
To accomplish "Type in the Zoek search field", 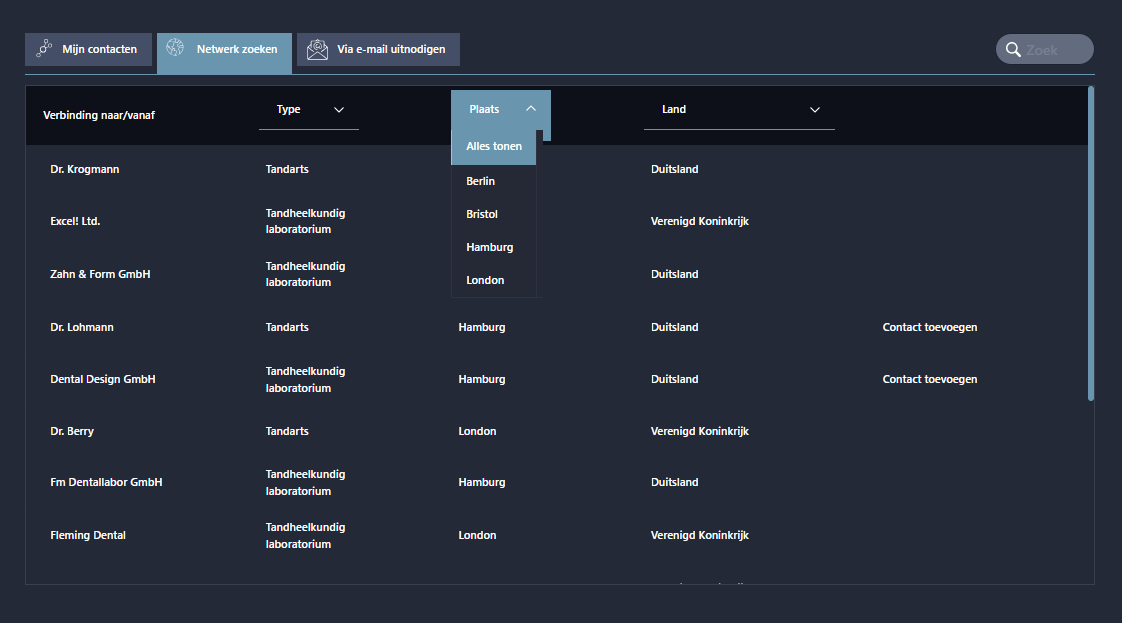I will pos(1055,49).
